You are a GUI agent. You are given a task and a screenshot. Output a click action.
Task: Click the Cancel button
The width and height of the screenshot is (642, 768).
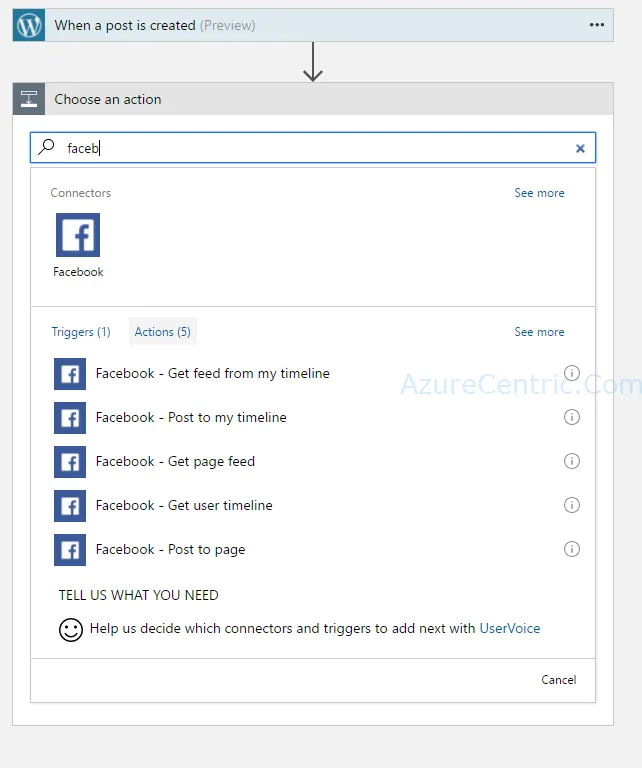point(559,680)
